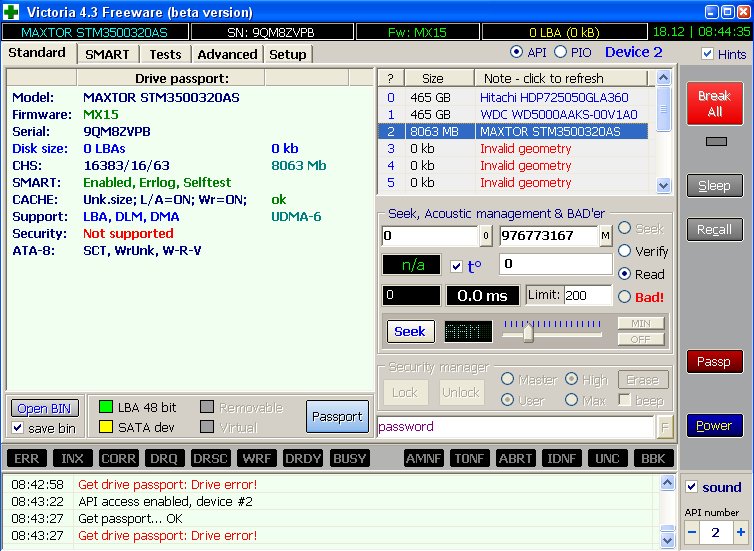Choose the Read radio option

pos(624,274)
